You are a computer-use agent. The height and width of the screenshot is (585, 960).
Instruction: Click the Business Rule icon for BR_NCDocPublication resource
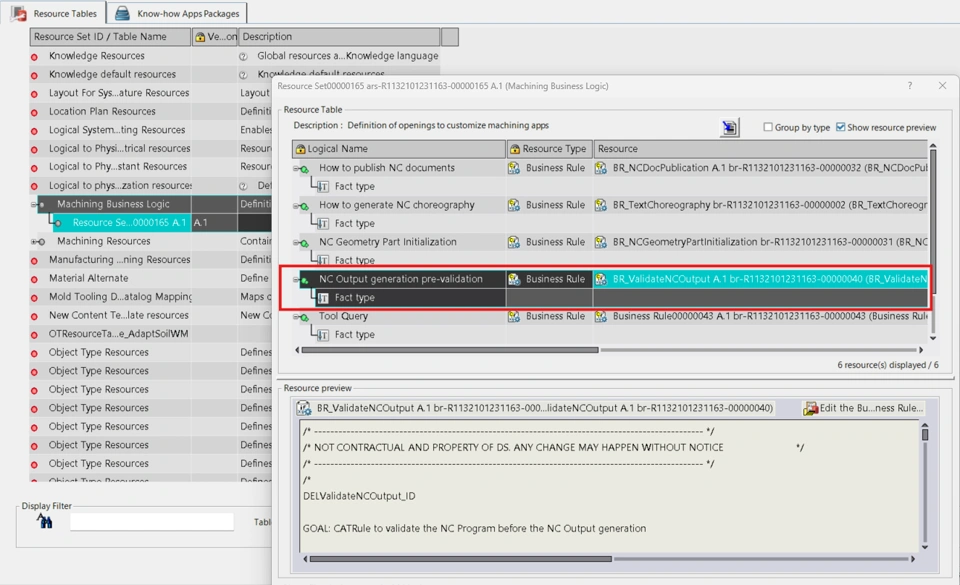coord(601,168)
